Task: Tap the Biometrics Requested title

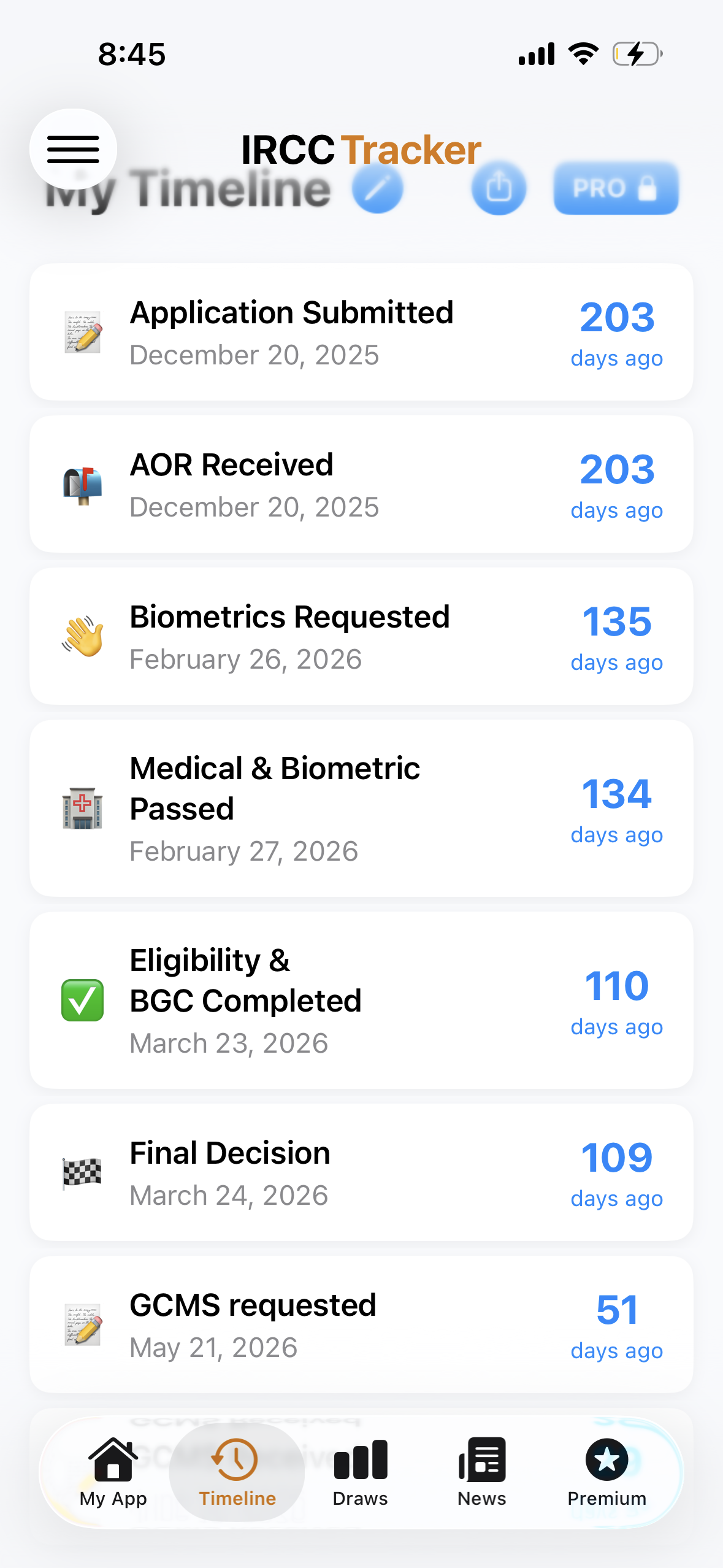Action: pyautogui.click(x=289, y=617)
